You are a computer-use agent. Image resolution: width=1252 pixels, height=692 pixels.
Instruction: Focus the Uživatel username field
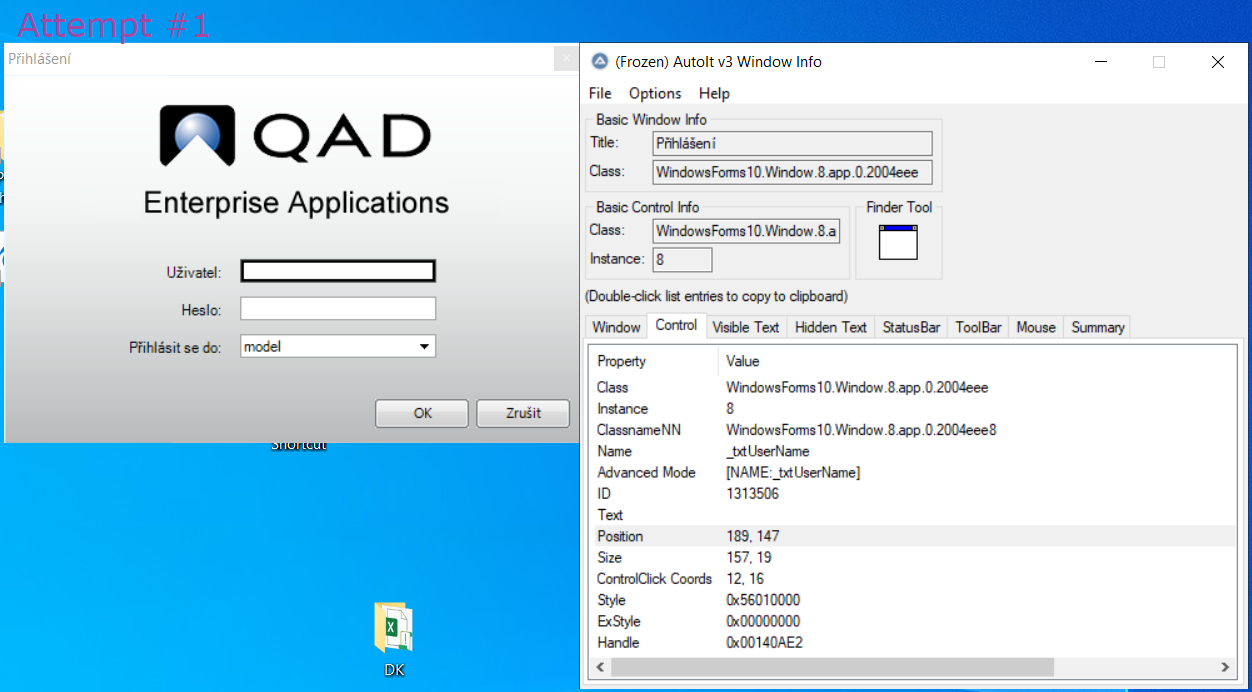point(338,271)
